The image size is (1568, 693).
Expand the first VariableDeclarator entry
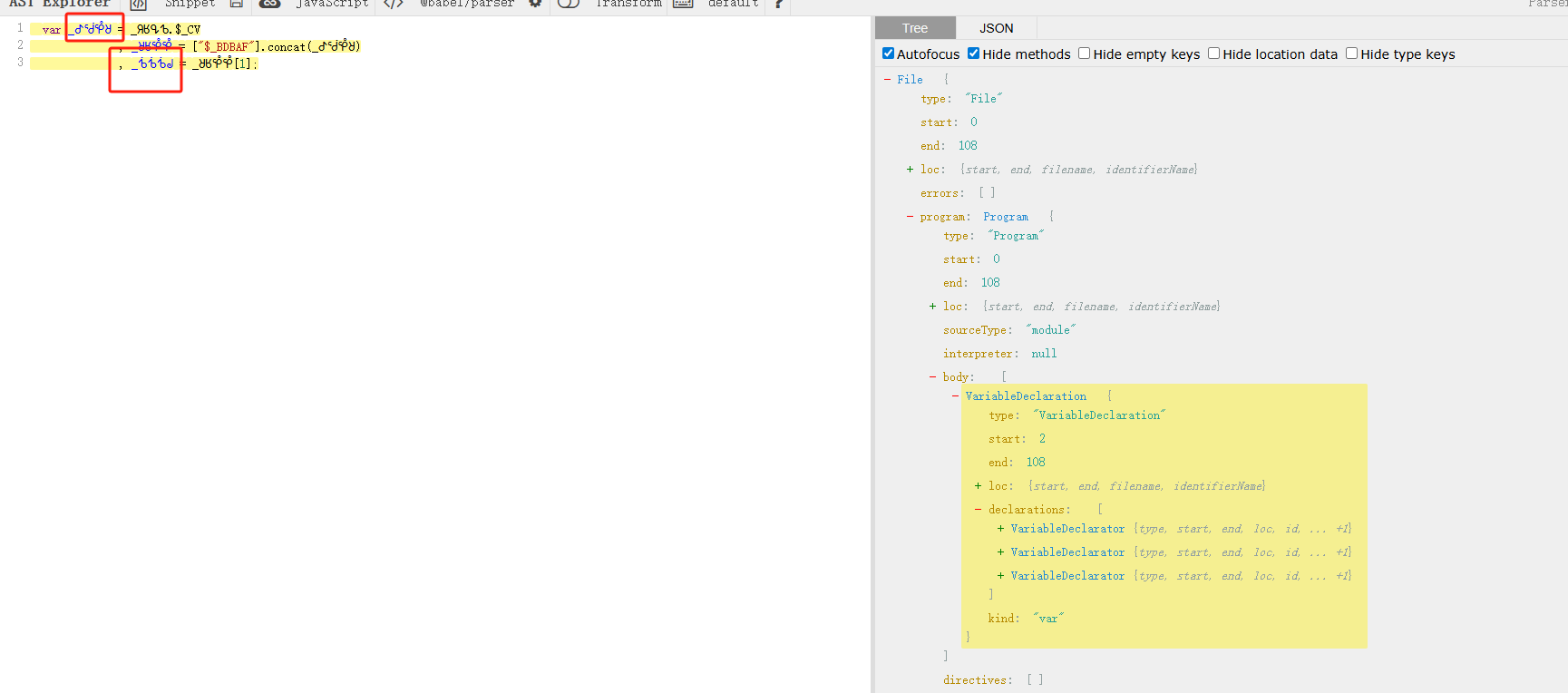[1000, 529]
